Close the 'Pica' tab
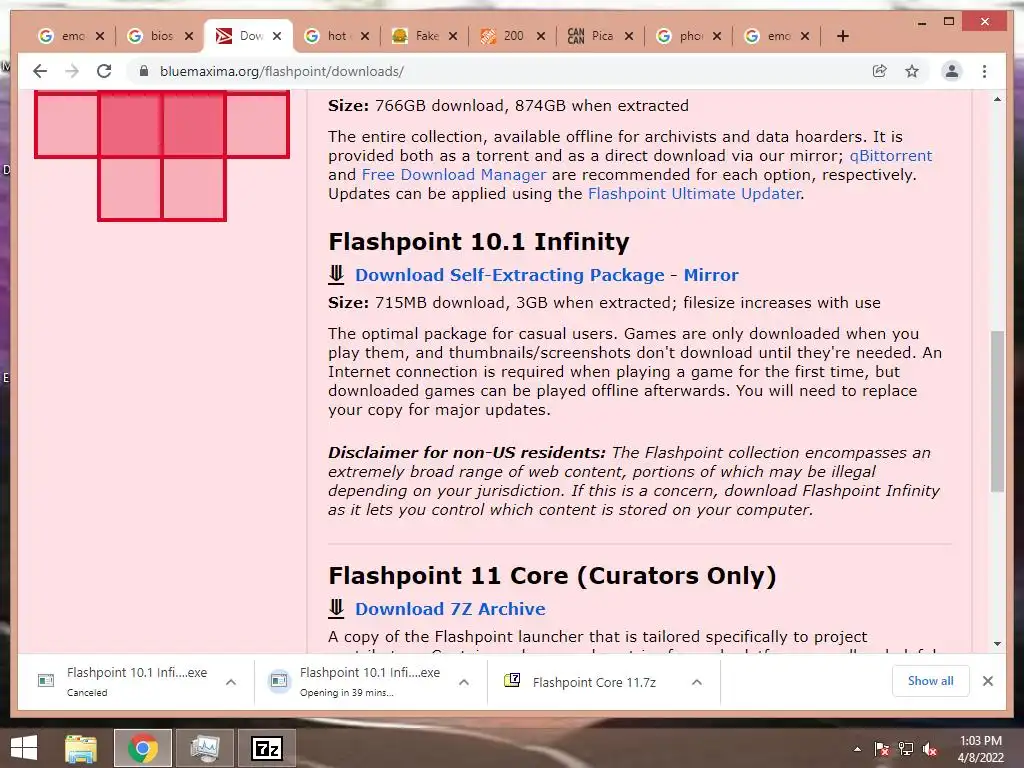 [x=629, y=36]
